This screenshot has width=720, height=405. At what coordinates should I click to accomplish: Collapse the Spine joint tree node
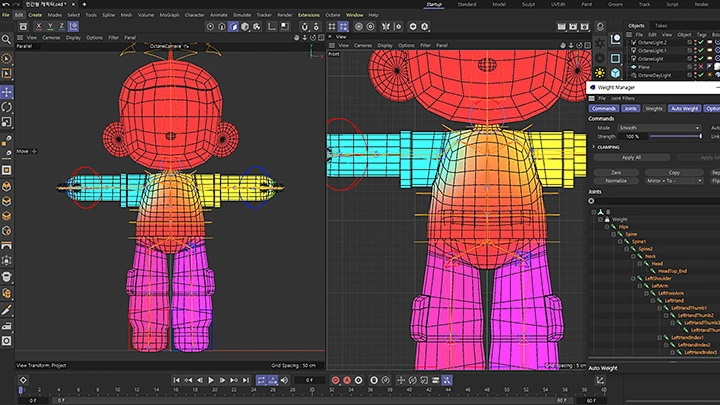613,234
